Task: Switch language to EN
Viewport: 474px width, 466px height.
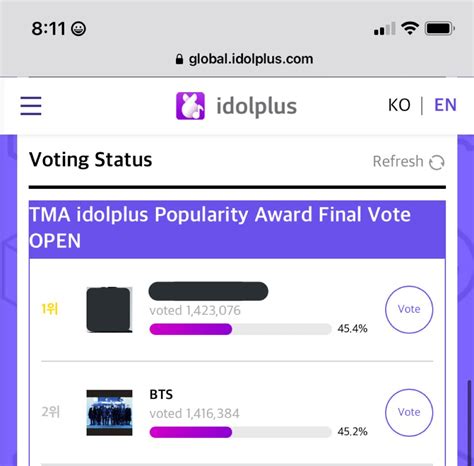Action: click(x=445, y=105)
